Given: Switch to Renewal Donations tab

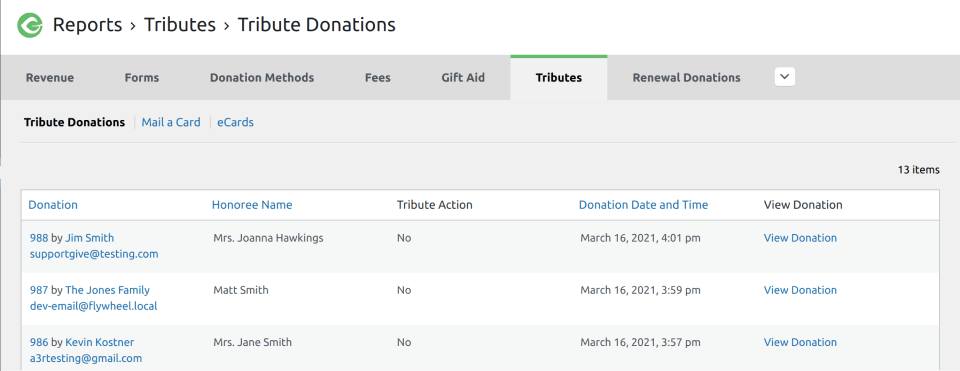Looking at the screenshot, I should click(x=686, y=78).
